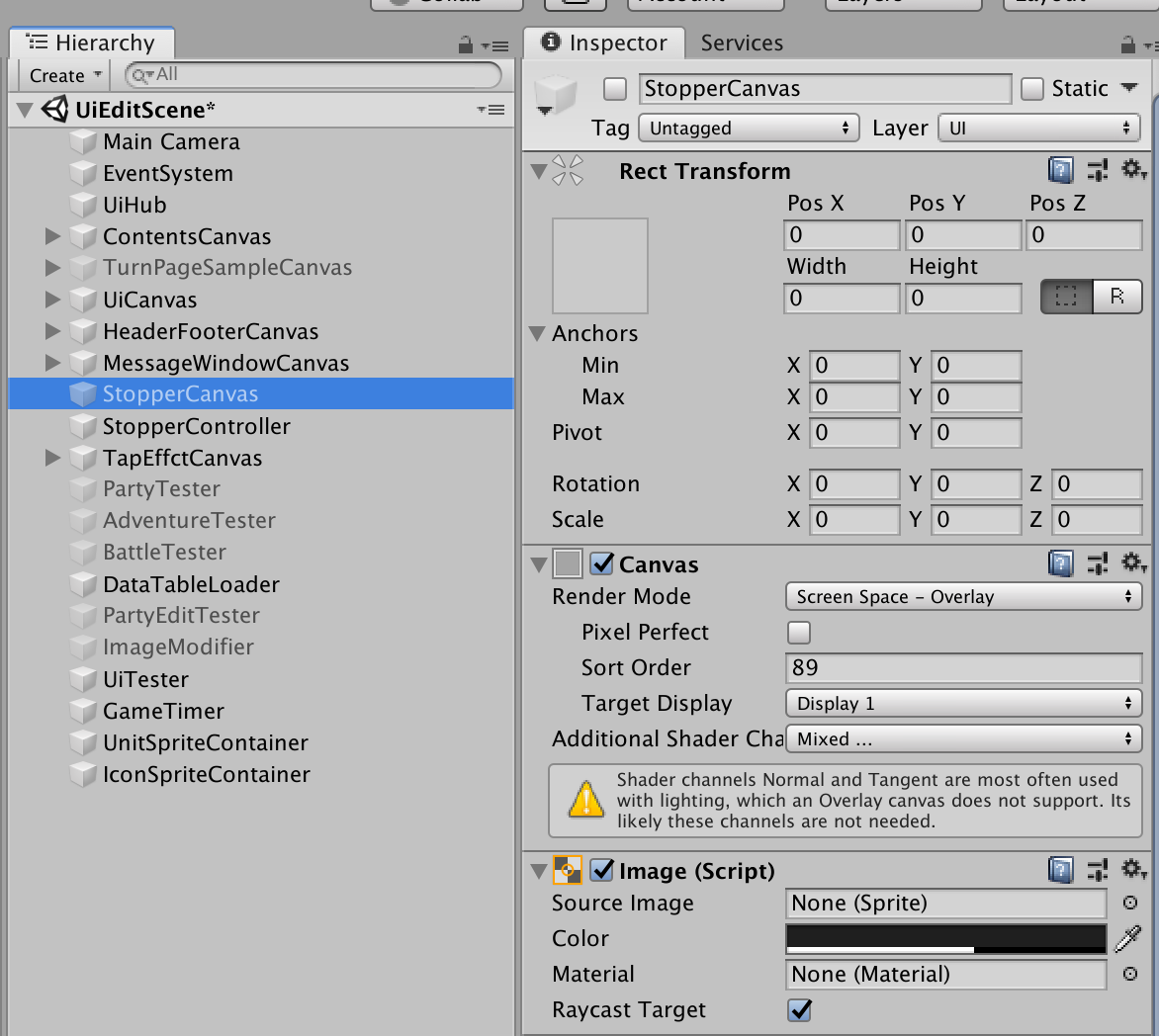The image size is (1159, 1036).
Task: Disable the Canvas component checkbox
Action: 601,563
